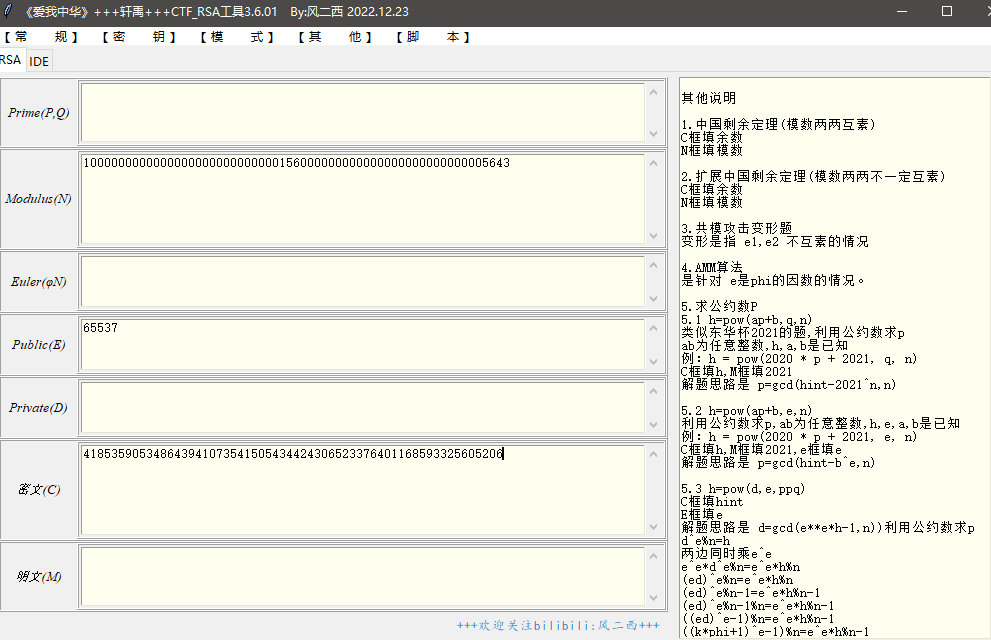
Task: Click Modulus(N) field scroll-up arrow
Action: pyautogui.click(x=654, y=163)
